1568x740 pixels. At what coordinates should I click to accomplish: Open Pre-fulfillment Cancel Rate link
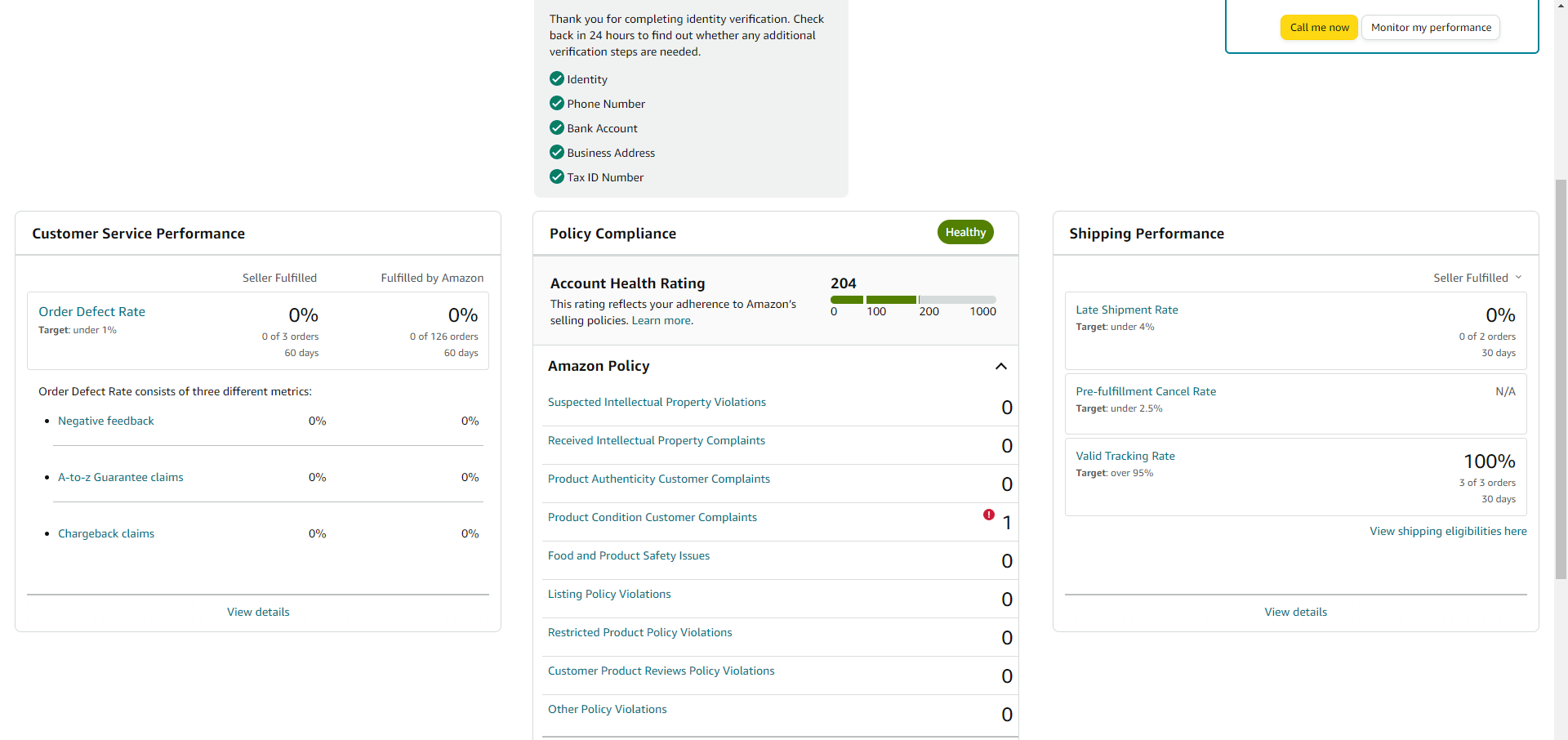point(1146,391)
